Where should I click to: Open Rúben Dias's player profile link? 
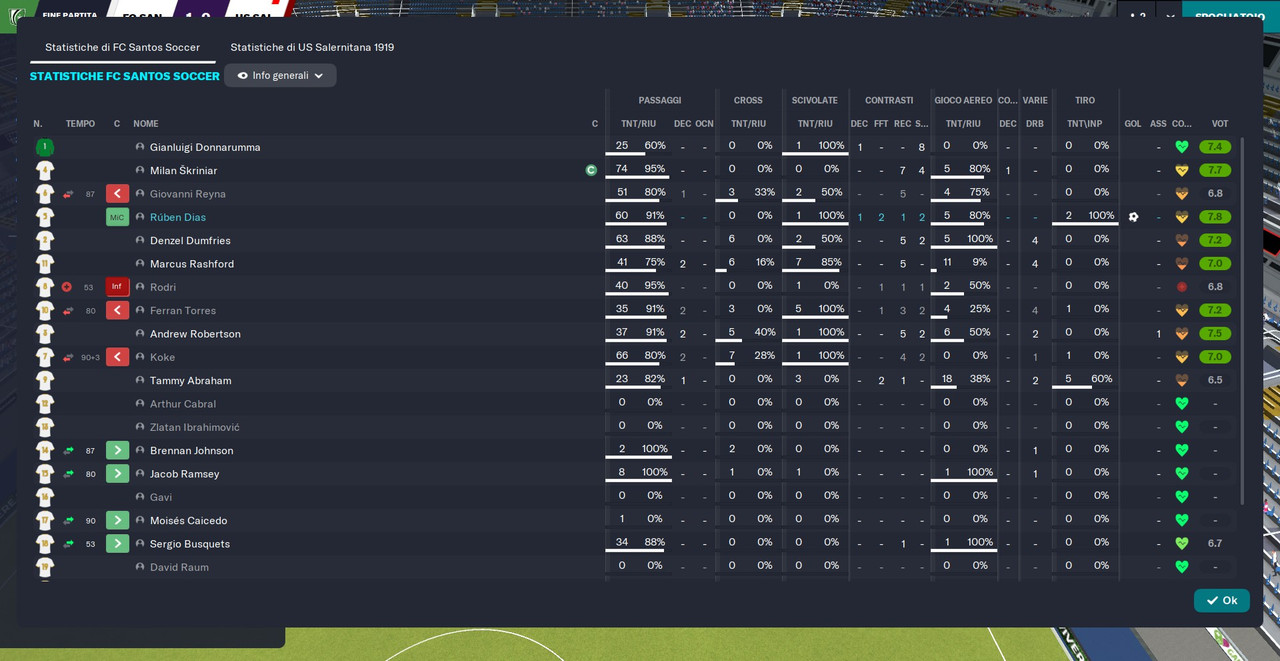point(178,217)
